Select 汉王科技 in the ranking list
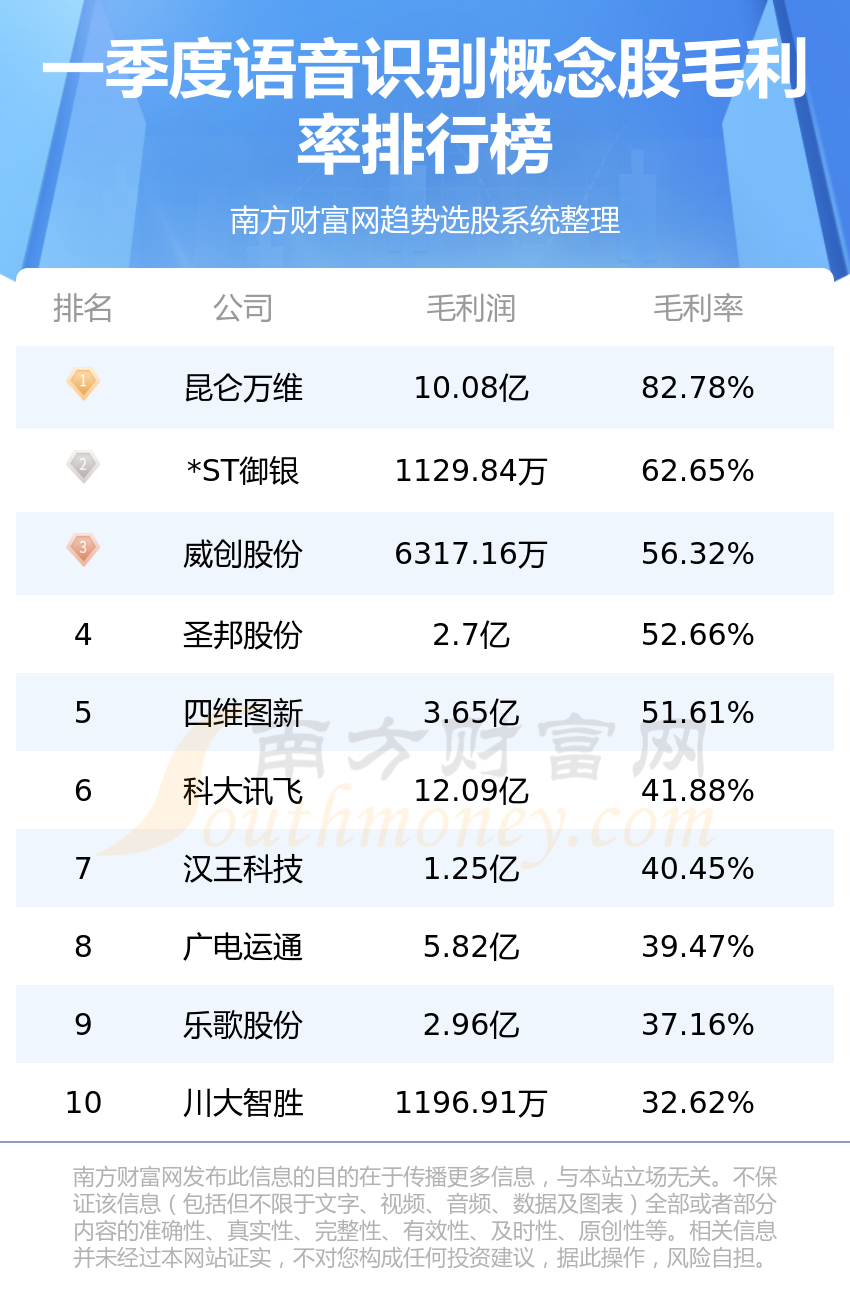This screenshot has width=850, height=1300. coord(243,869)
